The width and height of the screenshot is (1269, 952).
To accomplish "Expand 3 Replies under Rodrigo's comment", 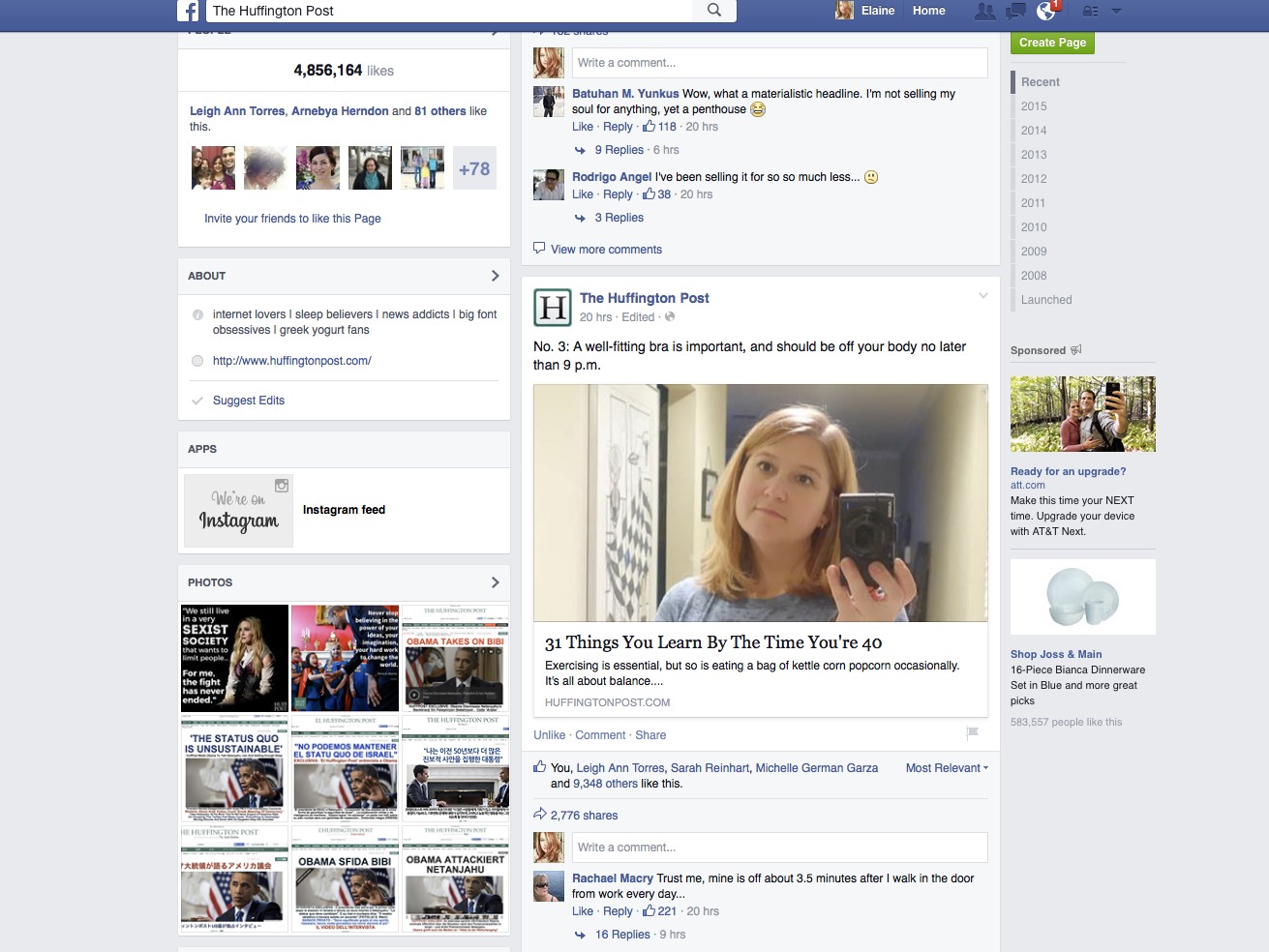I will click(x=619, y=218).
